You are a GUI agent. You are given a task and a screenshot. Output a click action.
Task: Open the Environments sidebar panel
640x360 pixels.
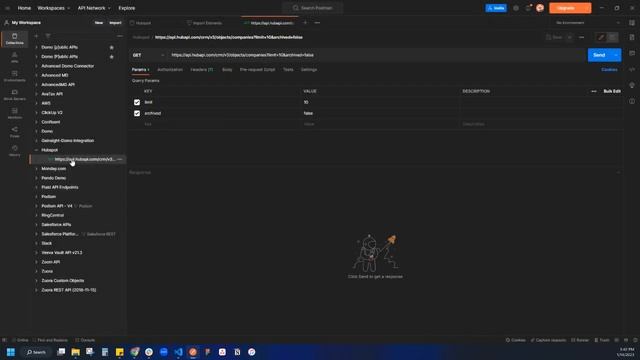coord(14,76)
